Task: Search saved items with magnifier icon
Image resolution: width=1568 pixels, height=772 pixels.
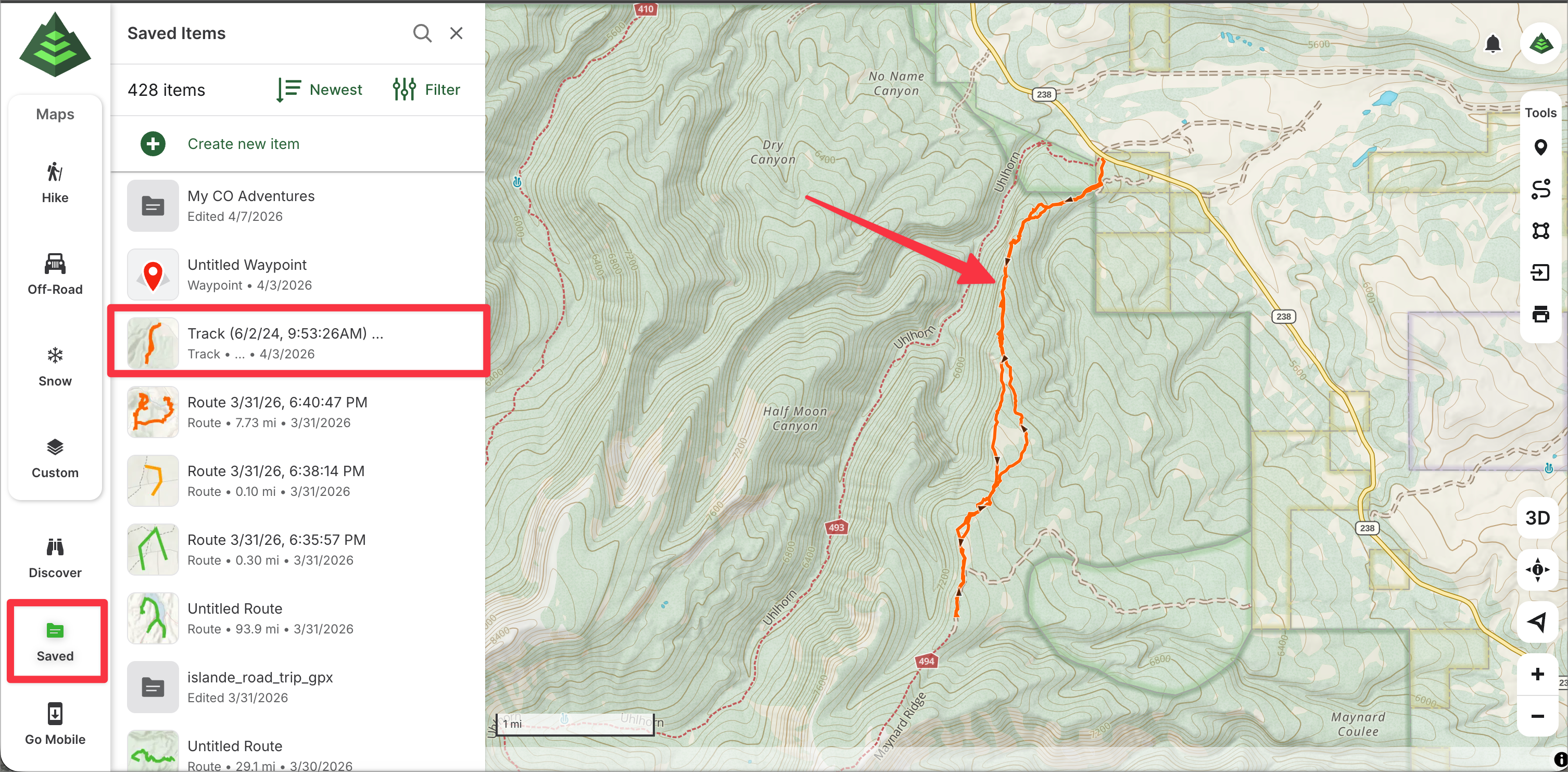Action: click(x=422, y=33)
